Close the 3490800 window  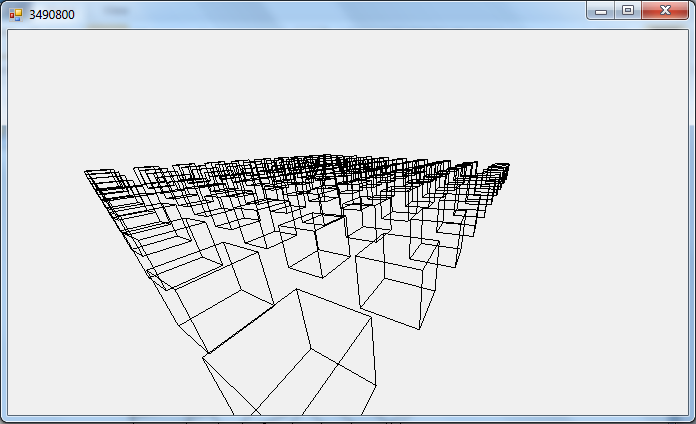click(x=665, y=11)
